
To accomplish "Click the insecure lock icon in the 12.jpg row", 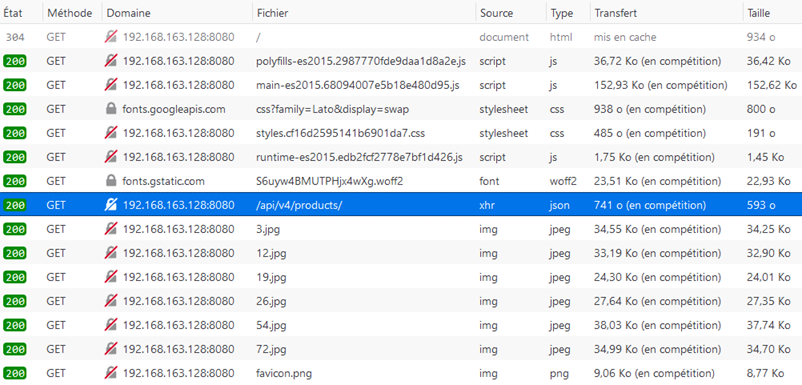I will tap(111, 253).
